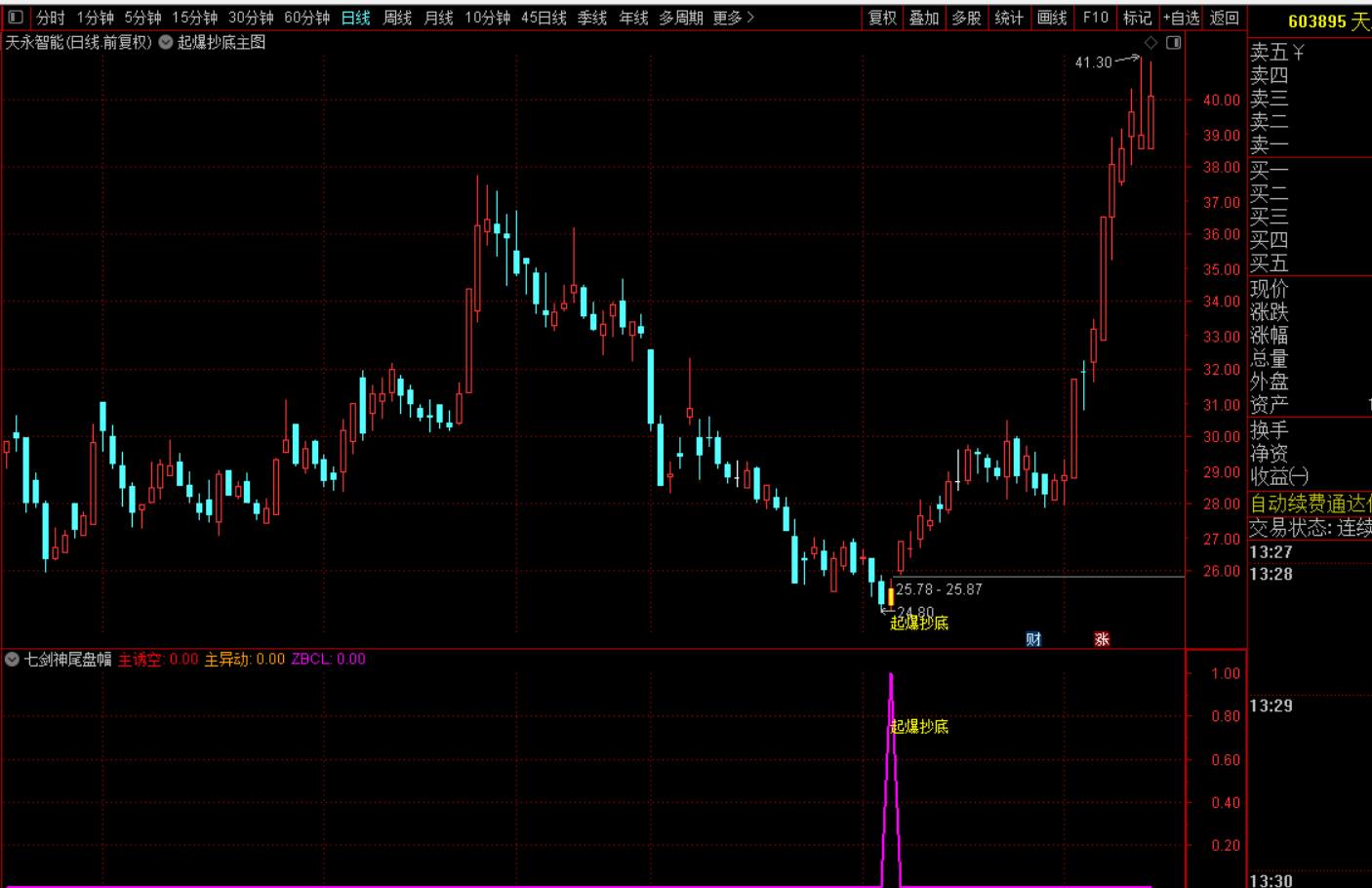
Task: Click the +自选 add to watchlist button
Action: pos(1182,18)
